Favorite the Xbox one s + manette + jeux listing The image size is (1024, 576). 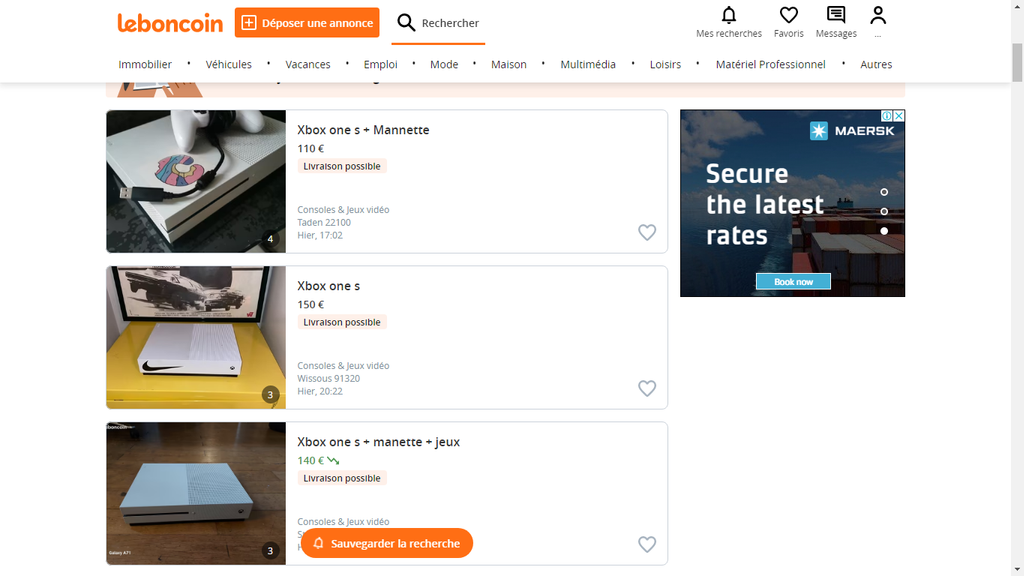[647, 544]
